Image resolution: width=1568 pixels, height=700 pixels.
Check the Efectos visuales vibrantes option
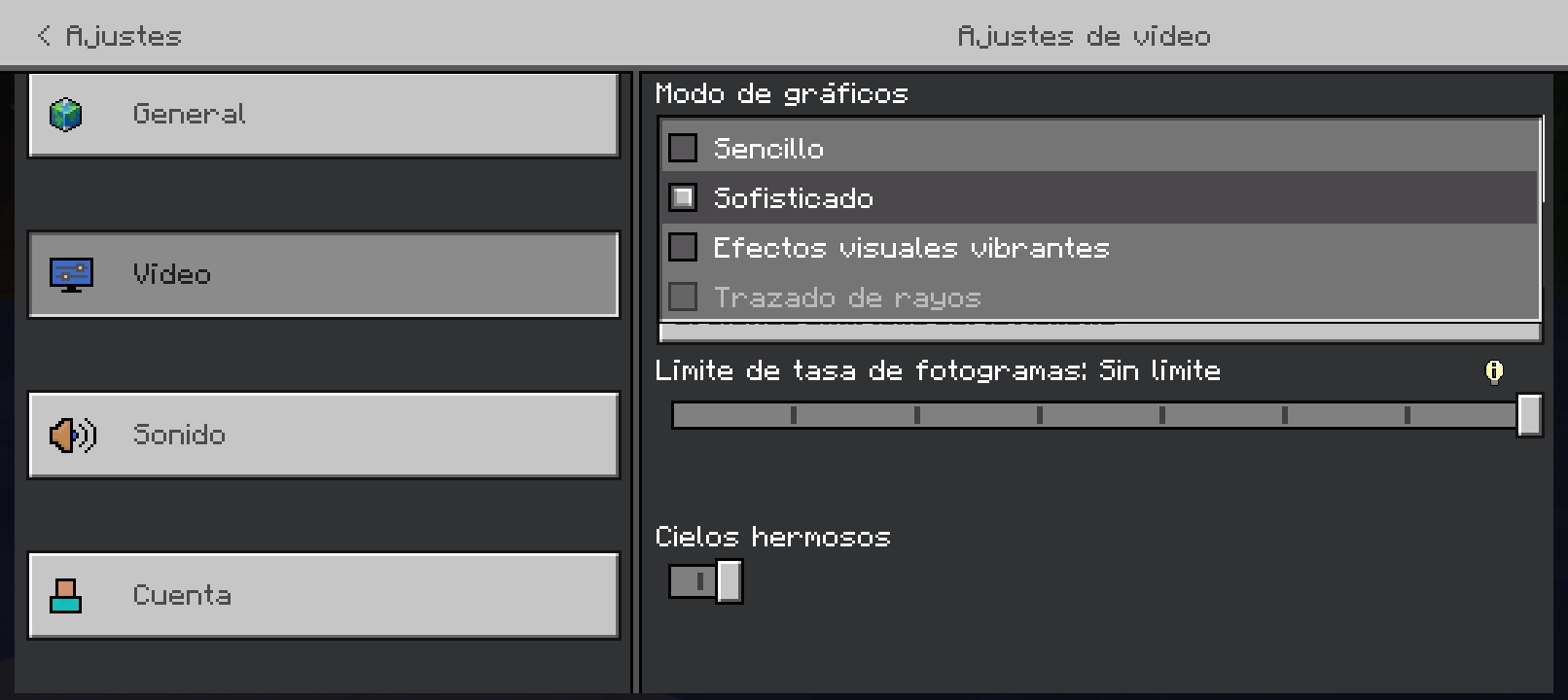pos(683,248)
